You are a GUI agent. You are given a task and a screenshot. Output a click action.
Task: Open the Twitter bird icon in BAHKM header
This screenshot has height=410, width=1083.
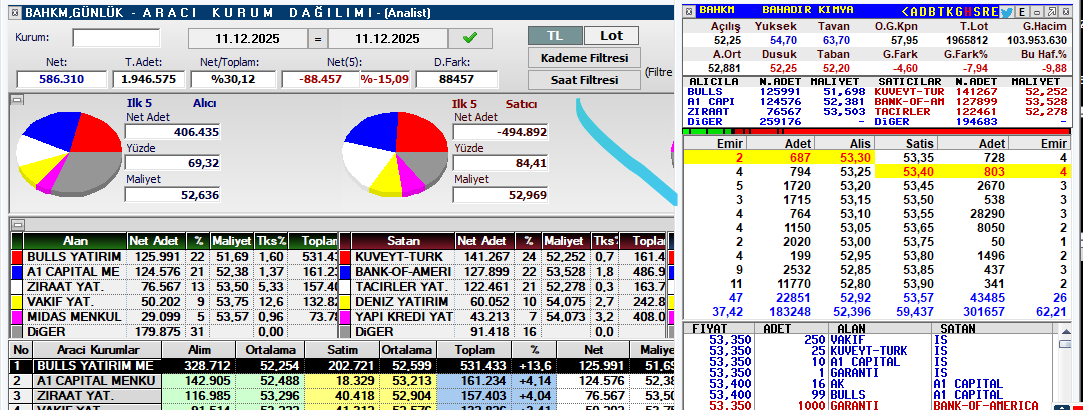(1006, 12)
